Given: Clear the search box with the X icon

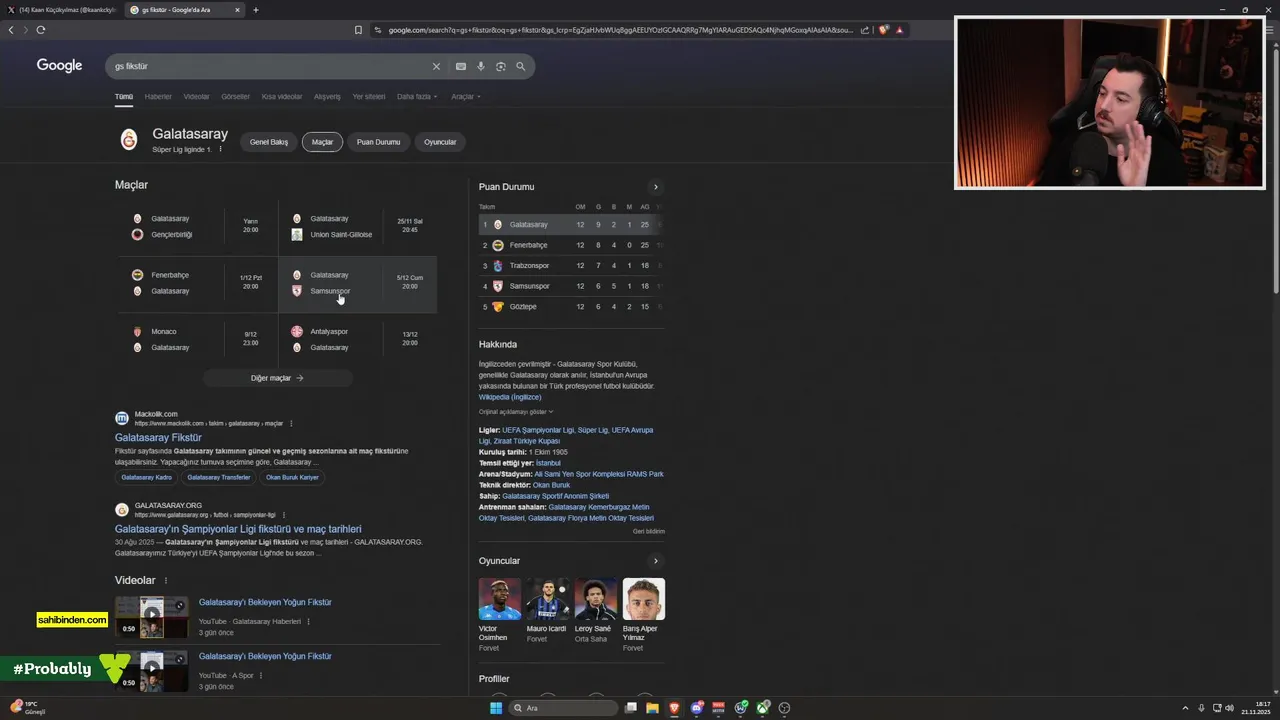Looking at the screenshot, I should tap(436, 66).
